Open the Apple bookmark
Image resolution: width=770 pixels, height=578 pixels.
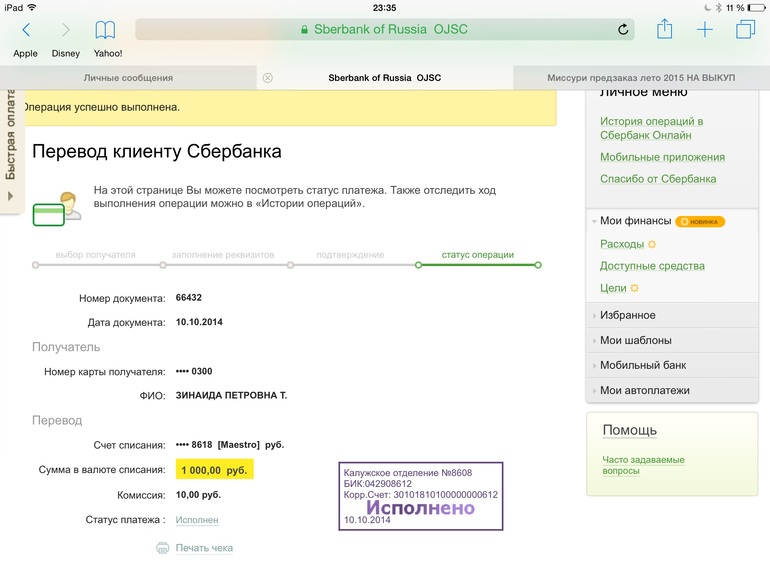click(26, 53)
